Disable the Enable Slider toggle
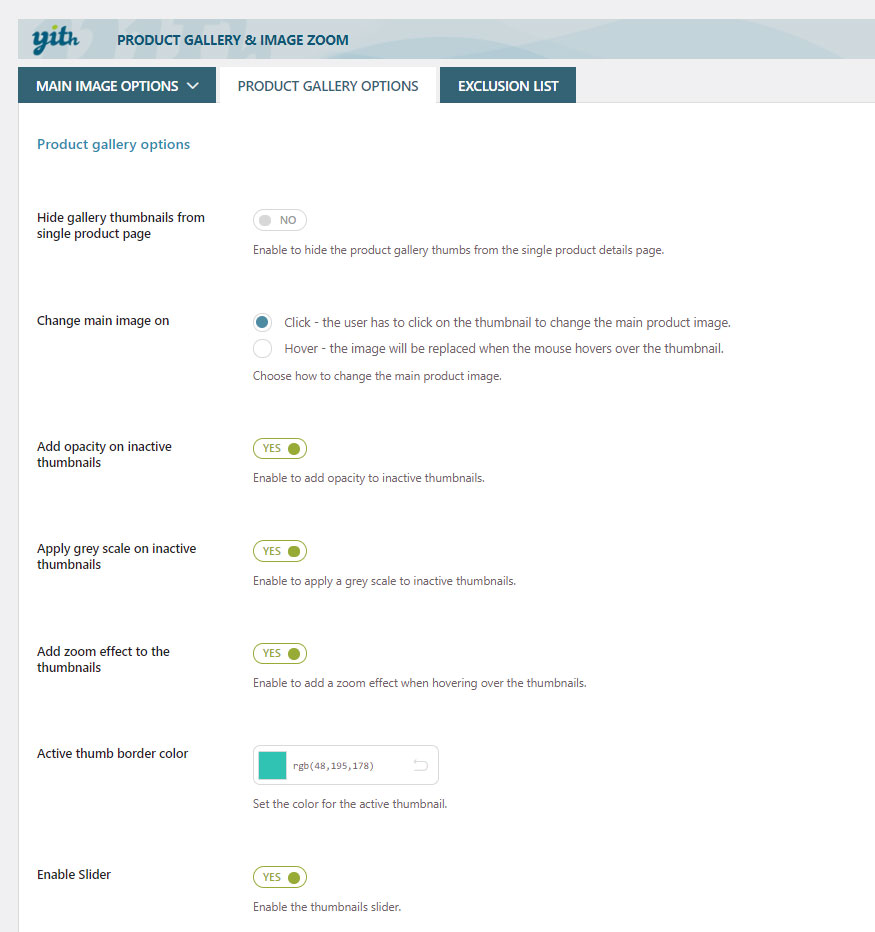Viewport: 875px width, 932px height. click(280, 877)
